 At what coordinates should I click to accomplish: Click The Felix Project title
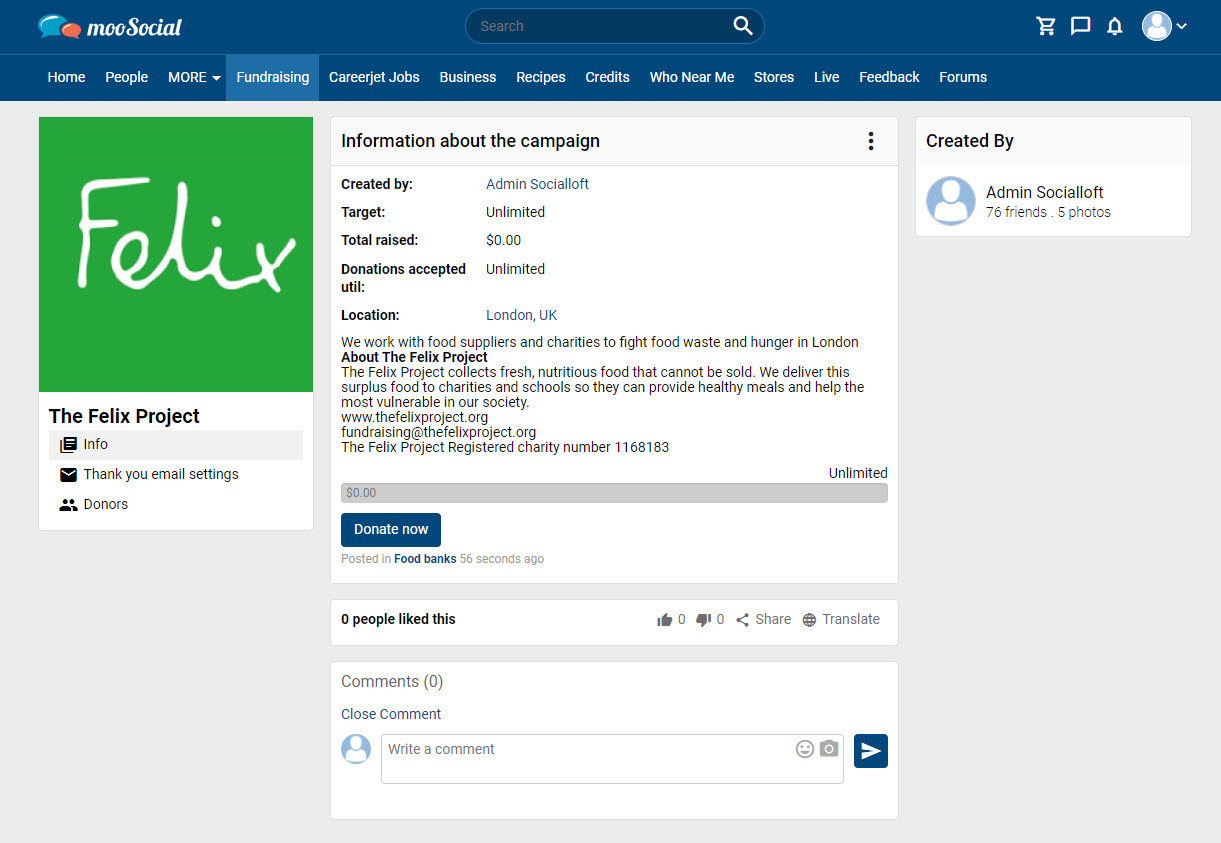(124, 416)
